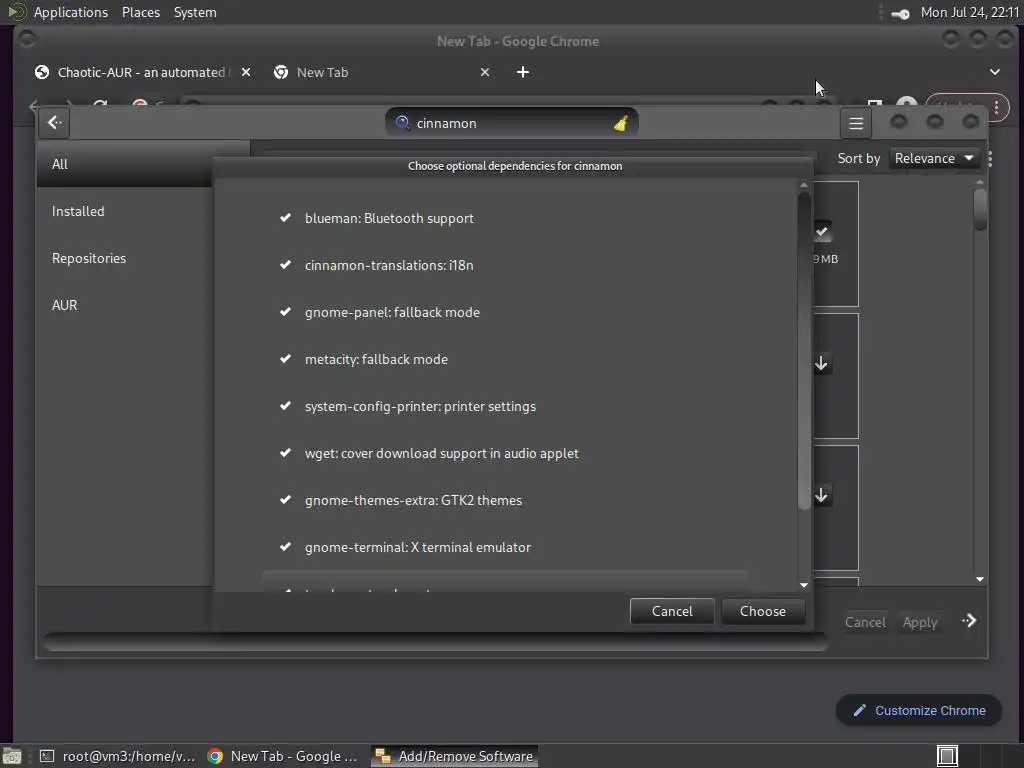This screenshot has width=1024, height=768.
Task: Confirm with the Choose button
Action: tap(763, 611)
